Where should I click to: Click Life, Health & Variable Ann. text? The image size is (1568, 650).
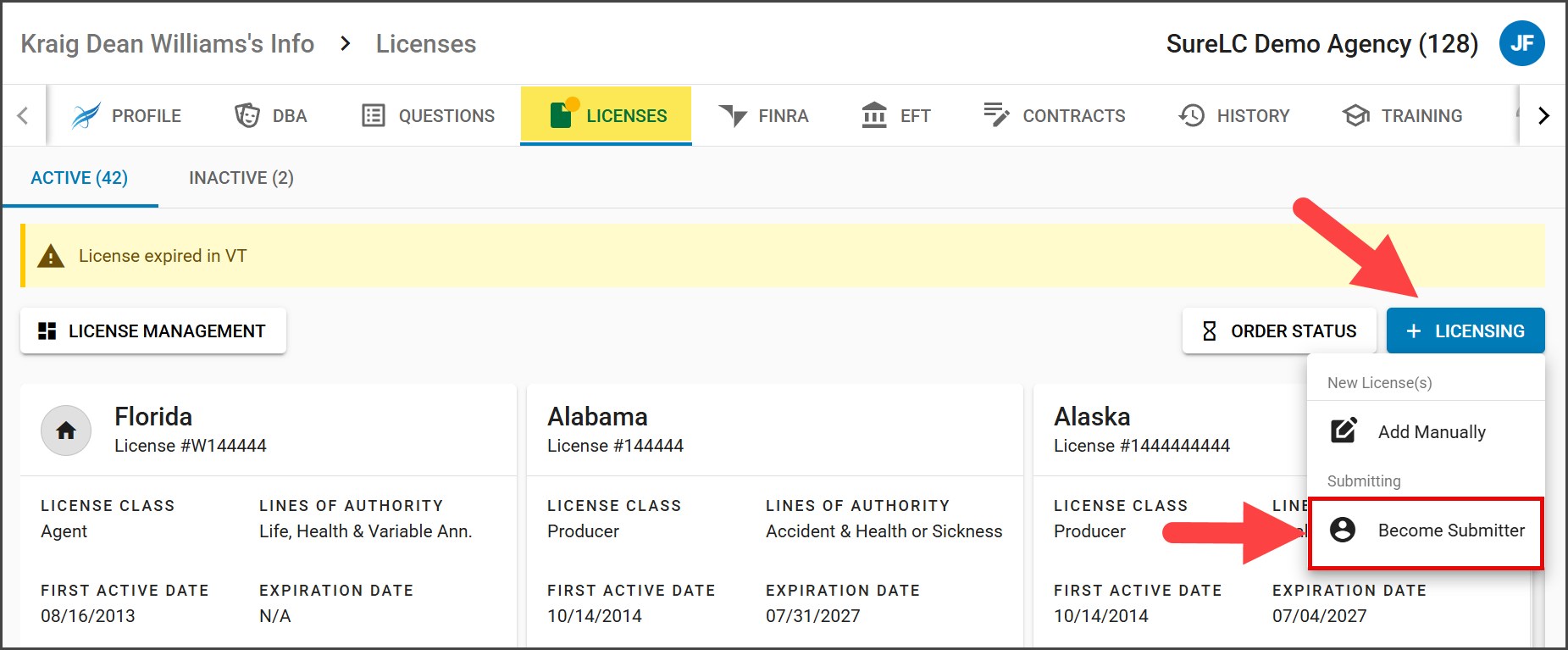366,531
